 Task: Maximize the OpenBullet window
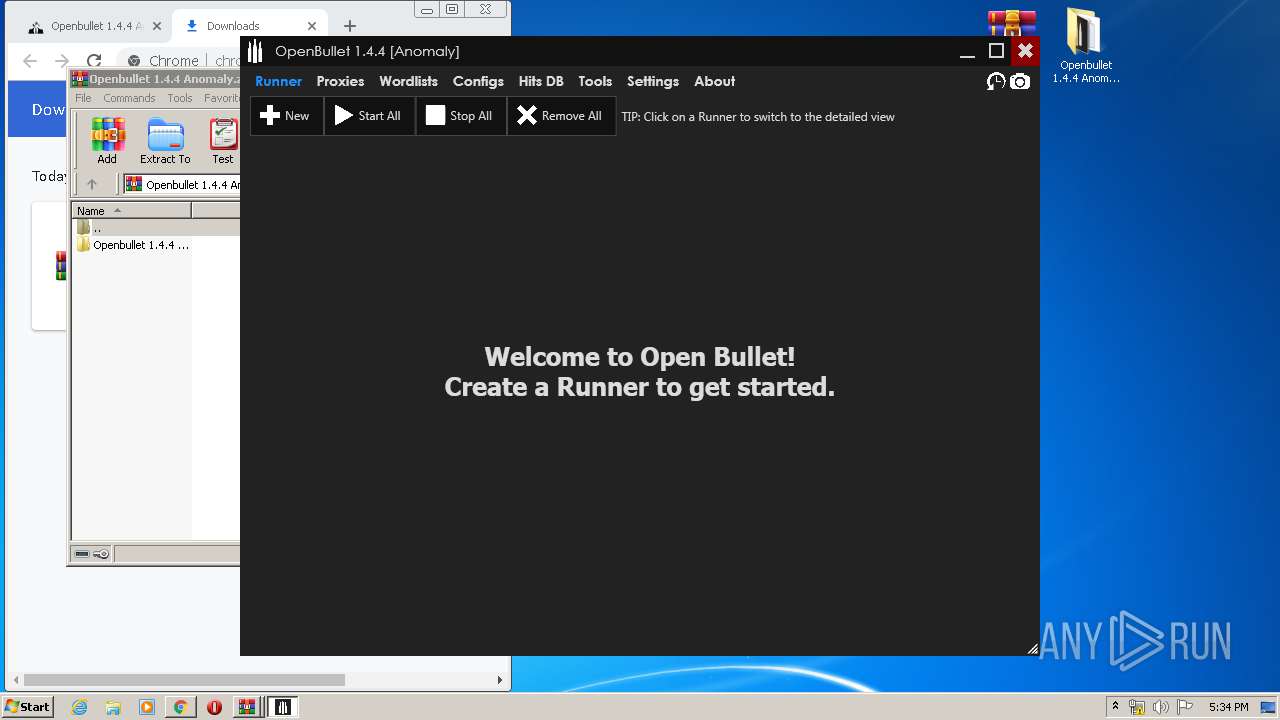coord(996,51)
